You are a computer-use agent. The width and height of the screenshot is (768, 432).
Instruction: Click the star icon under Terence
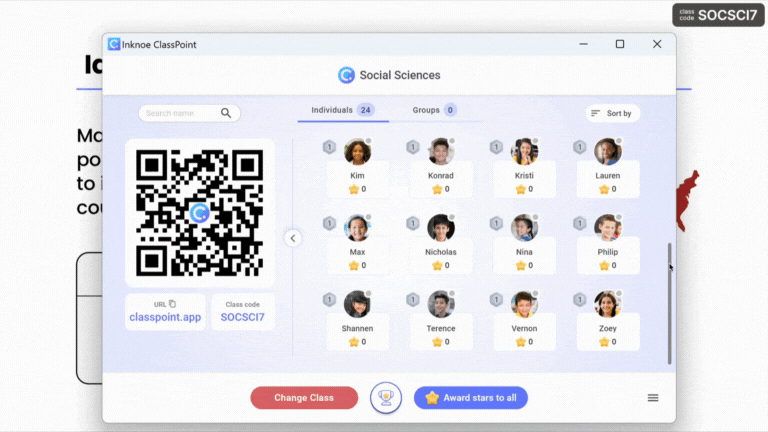click(437, 342)
